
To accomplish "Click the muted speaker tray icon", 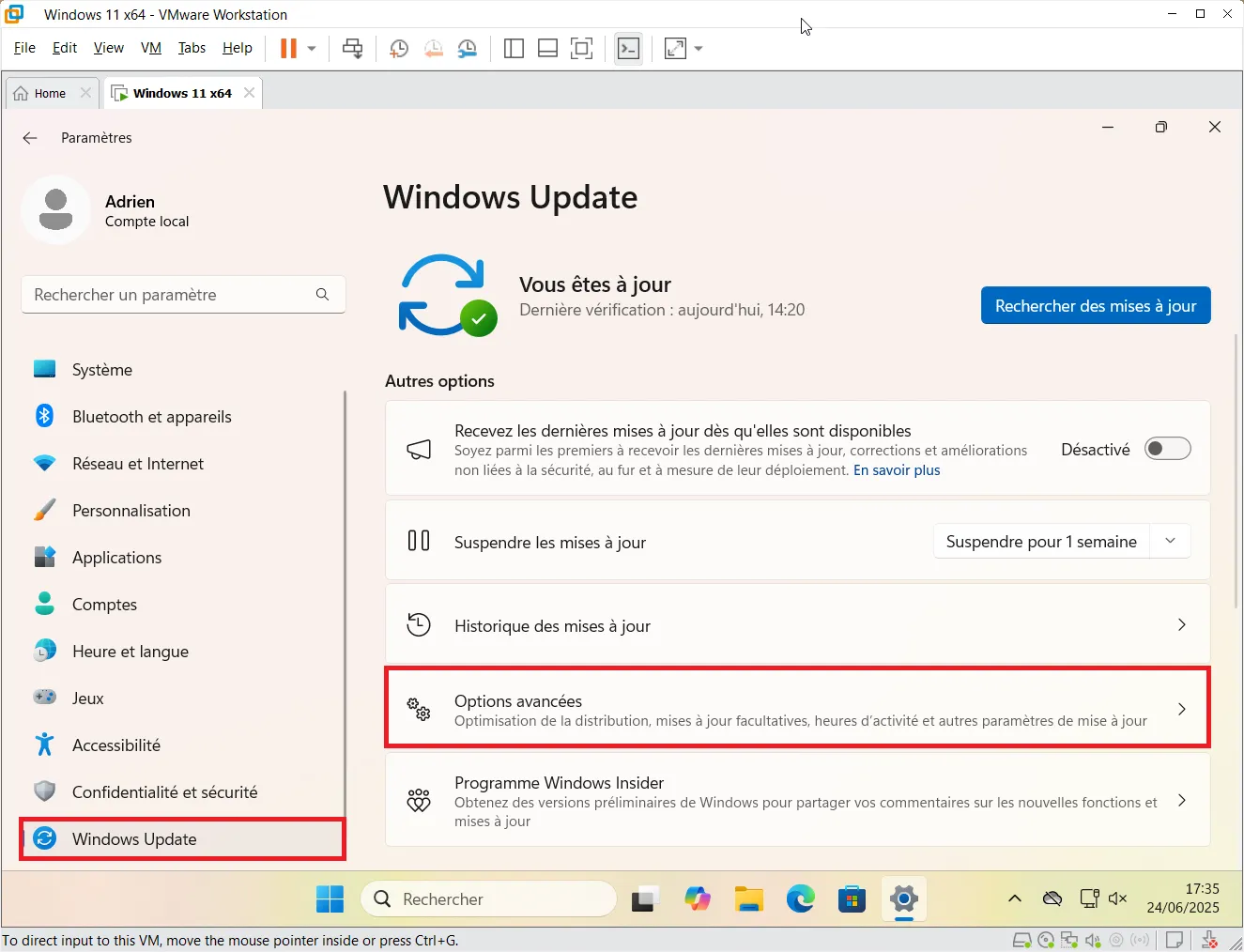I will pyautogui.click(x=1117, y=899).
